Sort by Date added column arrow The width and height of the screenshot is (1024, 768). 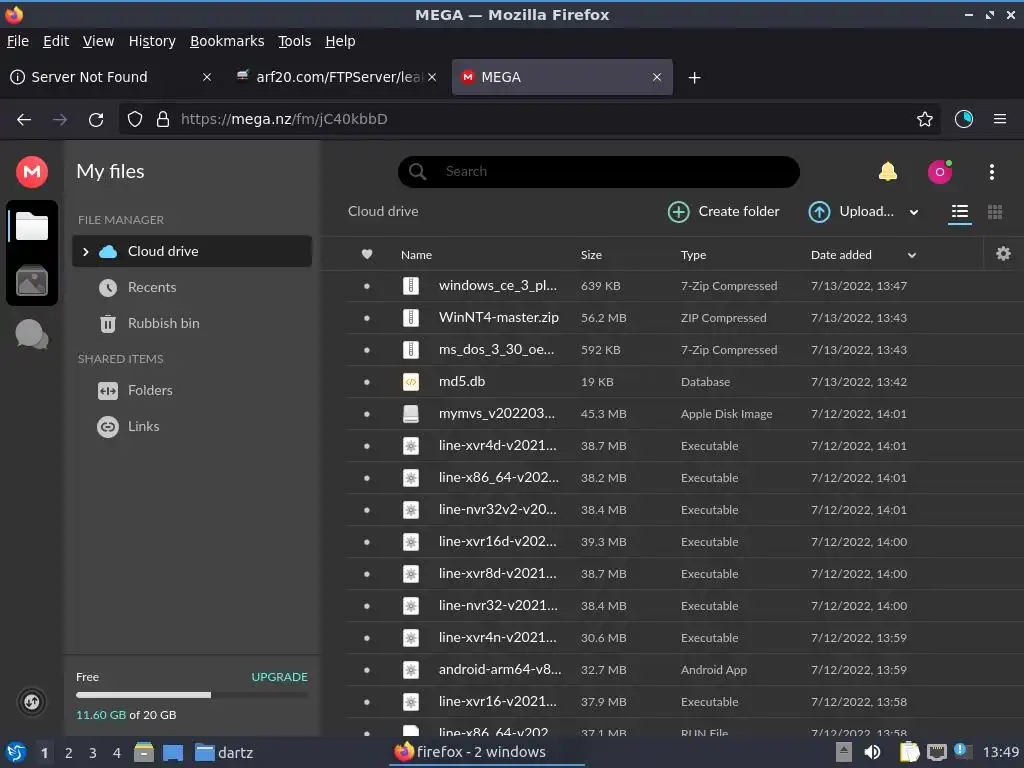tap(912, 255)
